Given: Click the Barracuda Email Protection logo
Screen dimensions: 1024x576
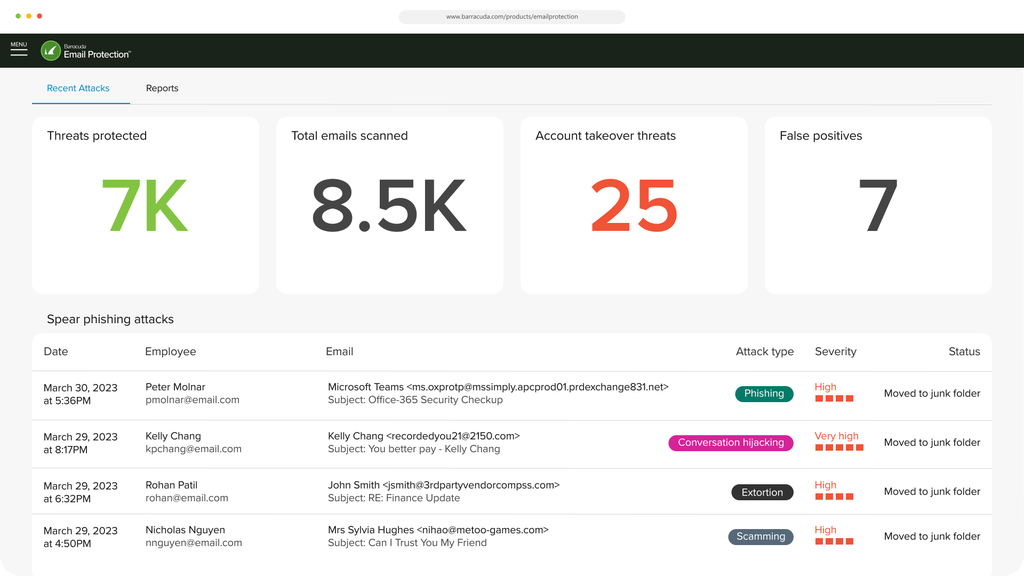Looking at the screenshot, I should 86,50.
